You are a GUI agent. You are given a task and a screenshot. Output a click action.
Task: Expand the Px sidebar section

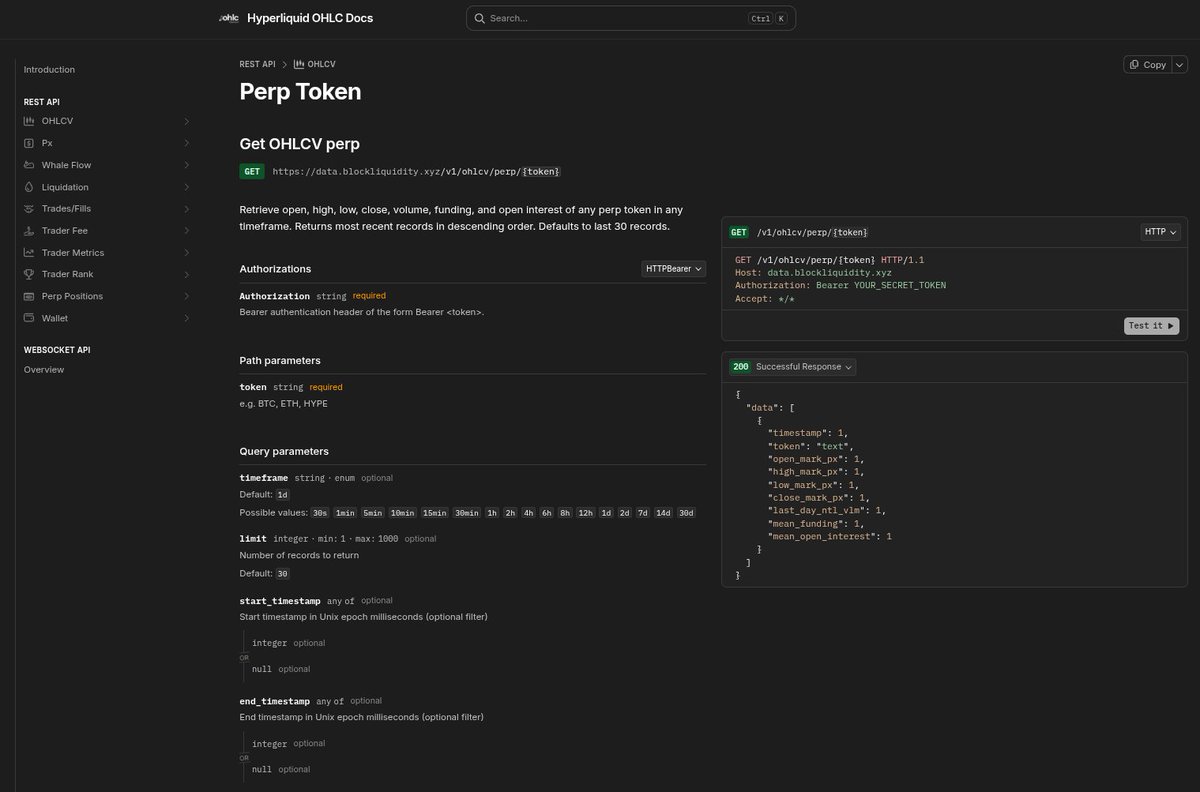tap(186, 143)
